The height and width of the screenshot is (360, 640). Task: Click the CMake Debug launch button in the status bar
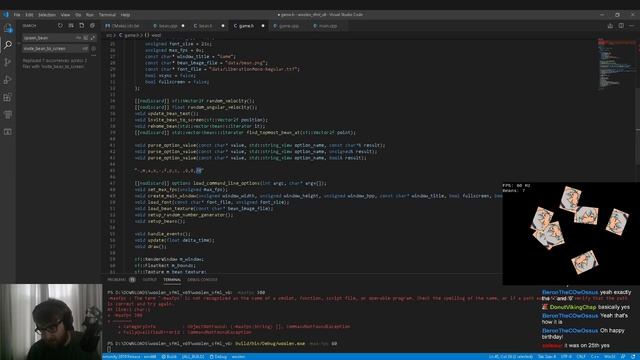coord(218,357)
